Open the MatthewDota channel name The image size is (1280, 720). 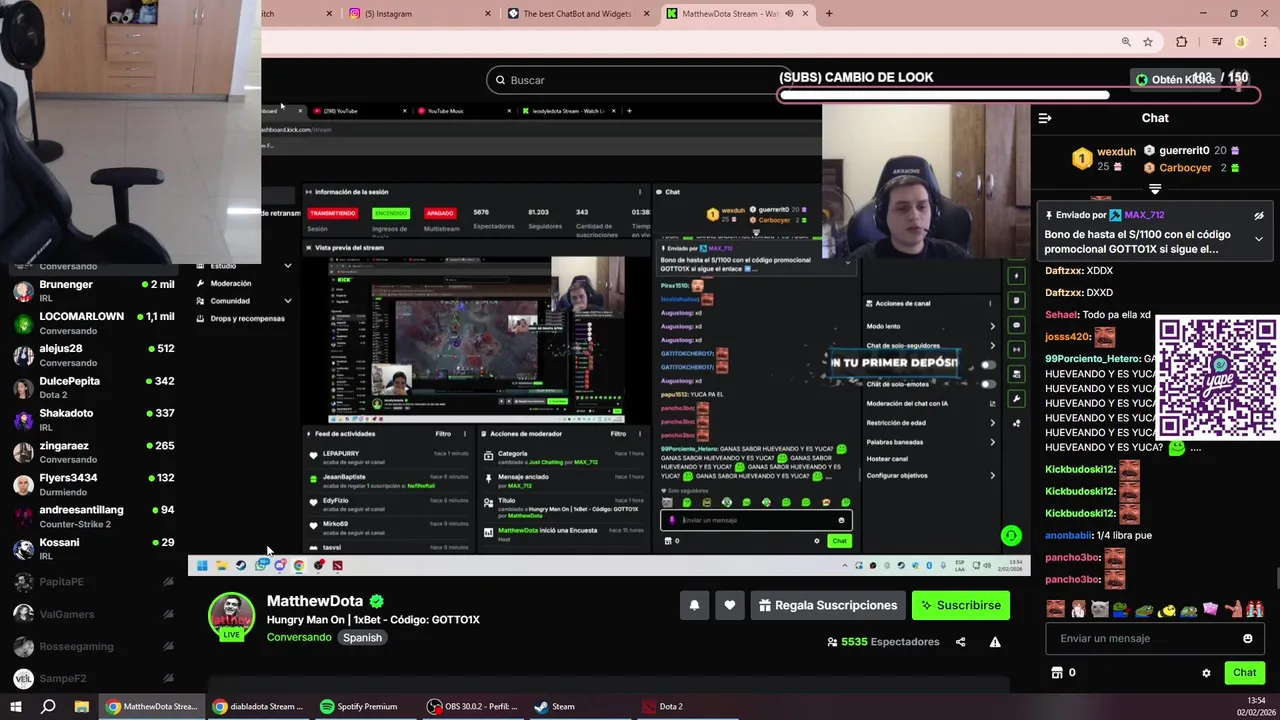(315, 601)
